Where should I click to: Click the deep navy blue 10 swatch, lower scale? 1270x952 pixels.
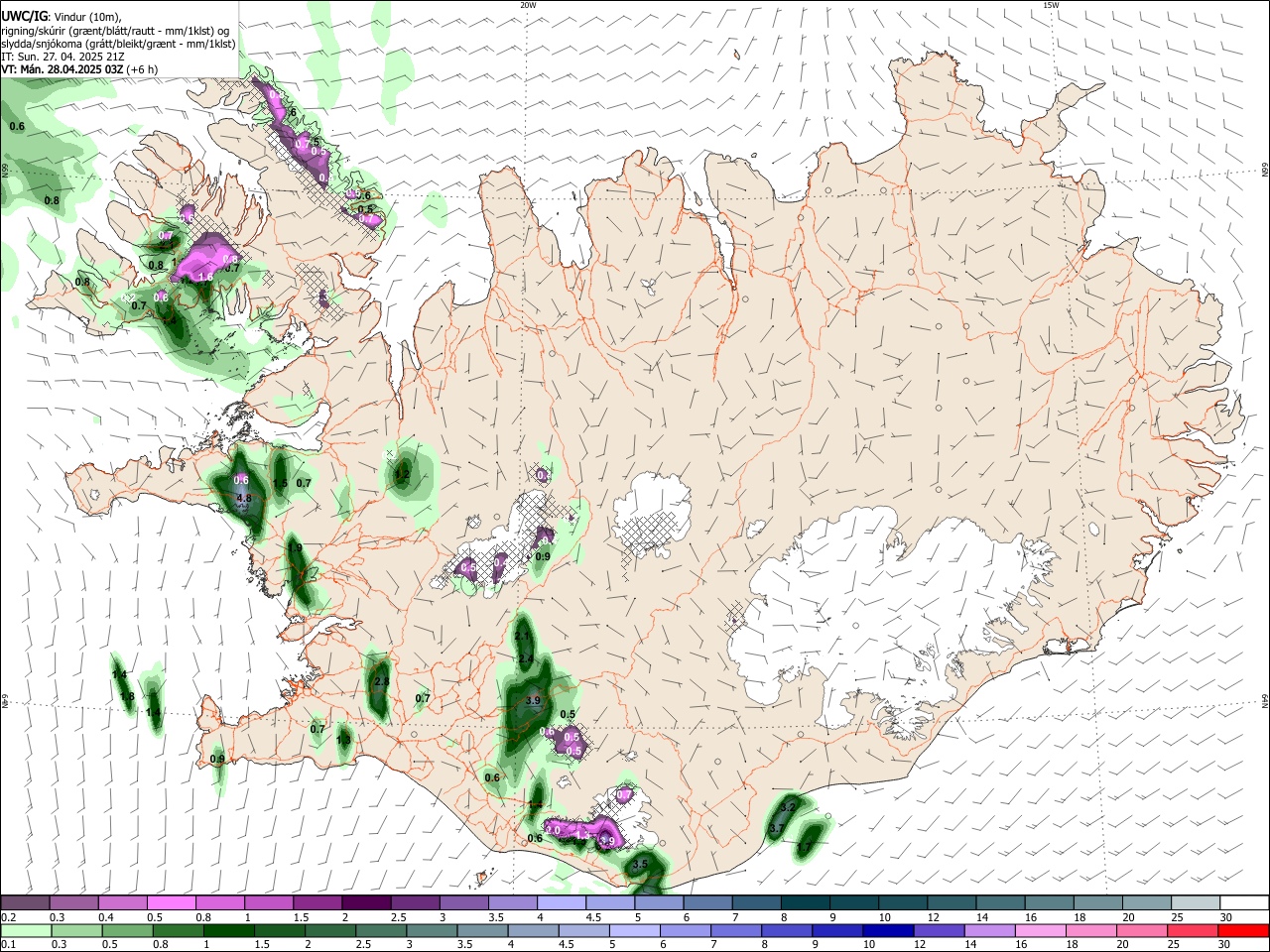click(887, 930)
